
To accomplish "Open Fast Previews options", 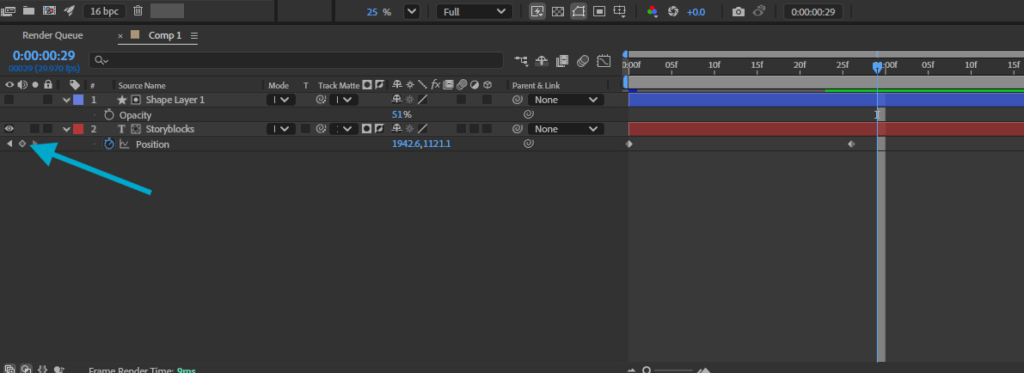I will (x=537, y=12).
